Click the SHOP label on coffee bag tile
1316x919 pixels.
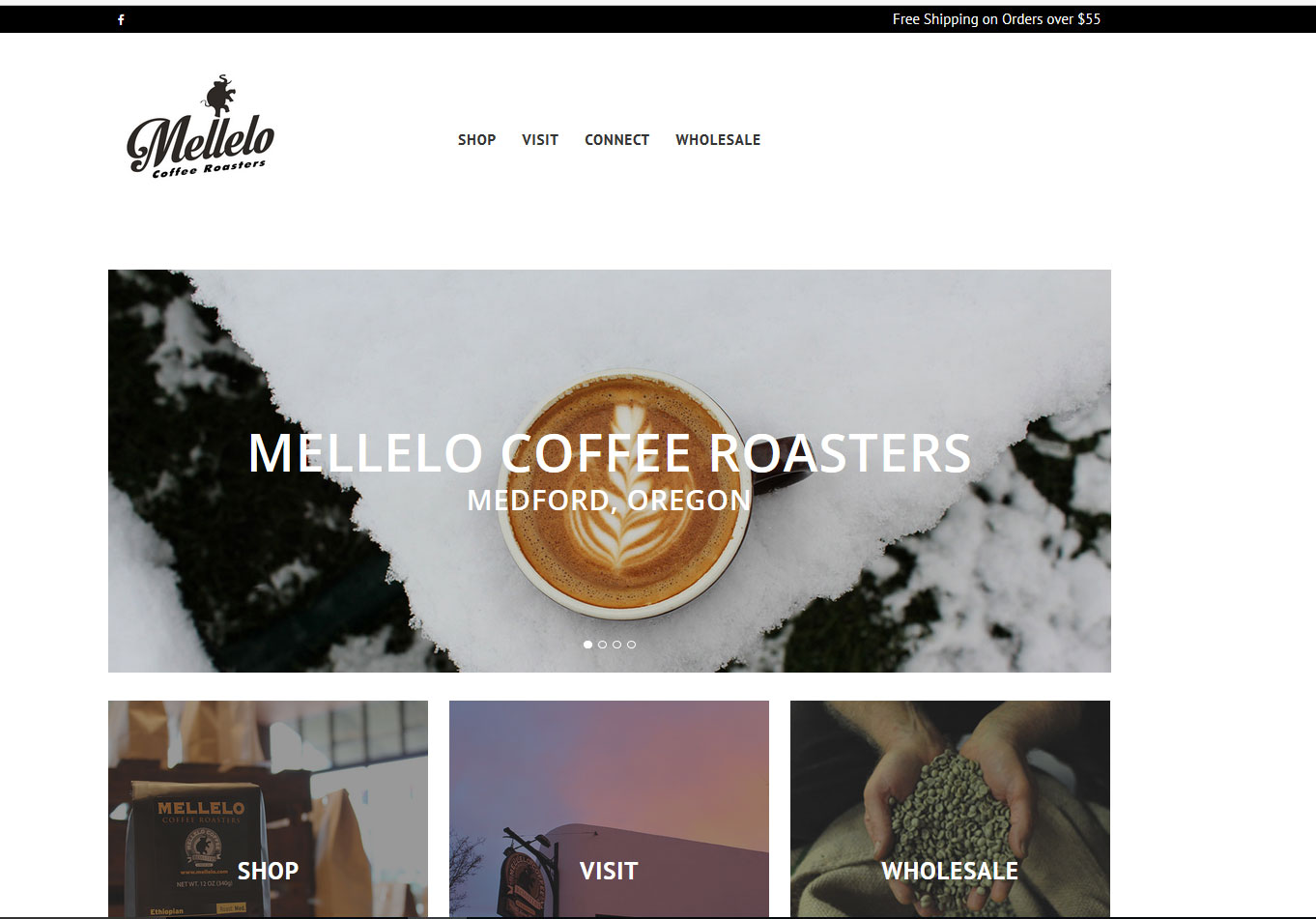(x=268, y=871)
